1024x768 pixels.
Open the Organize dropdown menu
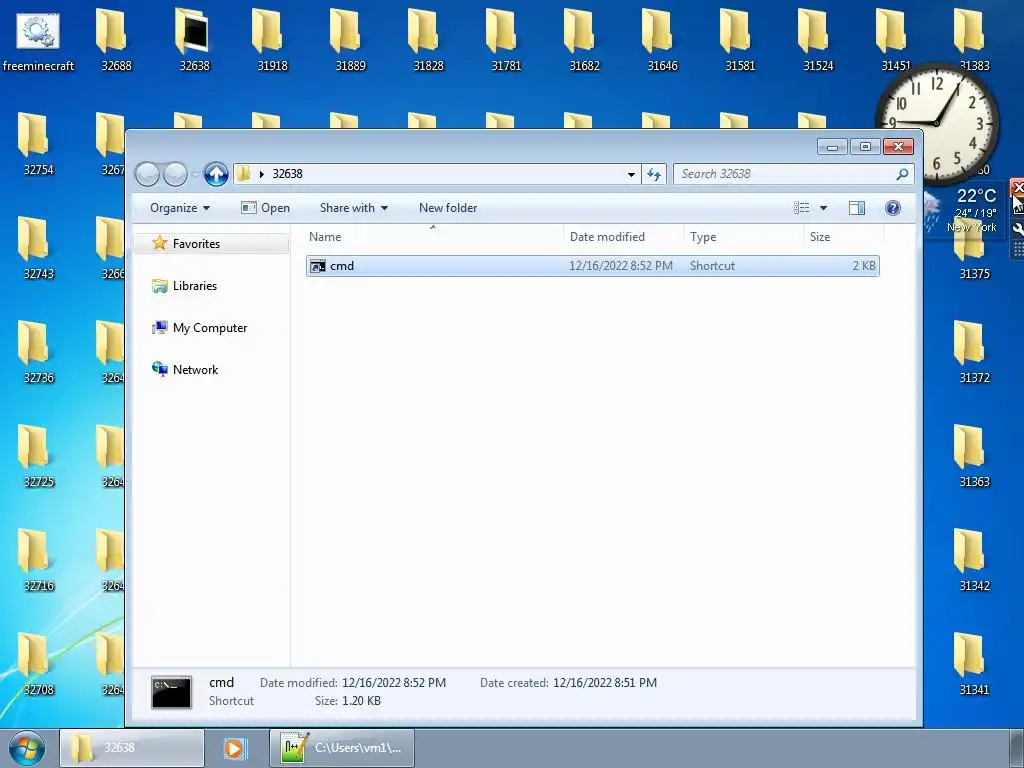click(x=180, y=208)
